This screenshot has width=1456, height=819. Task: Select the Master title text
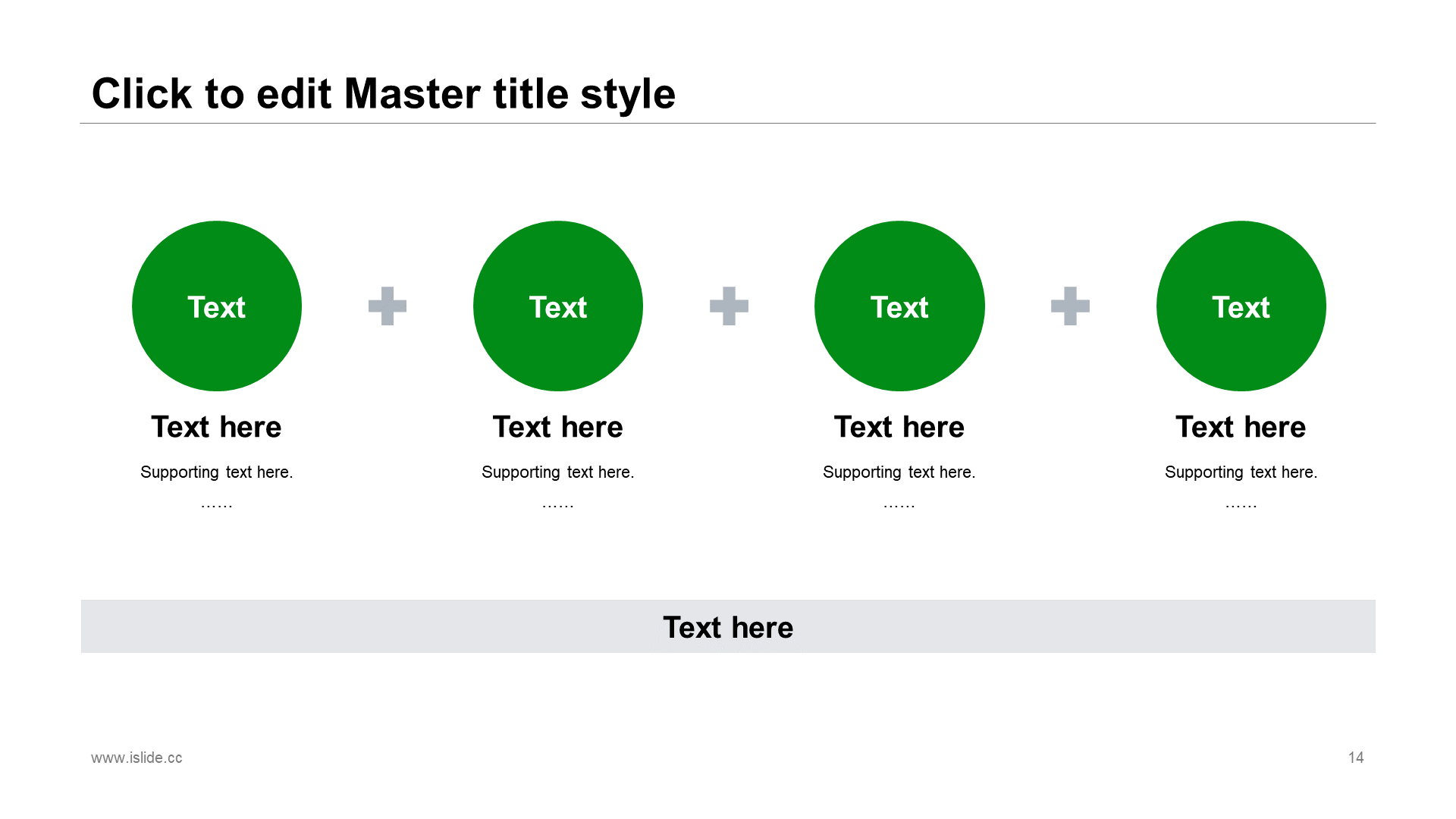[x=383, y=94]
